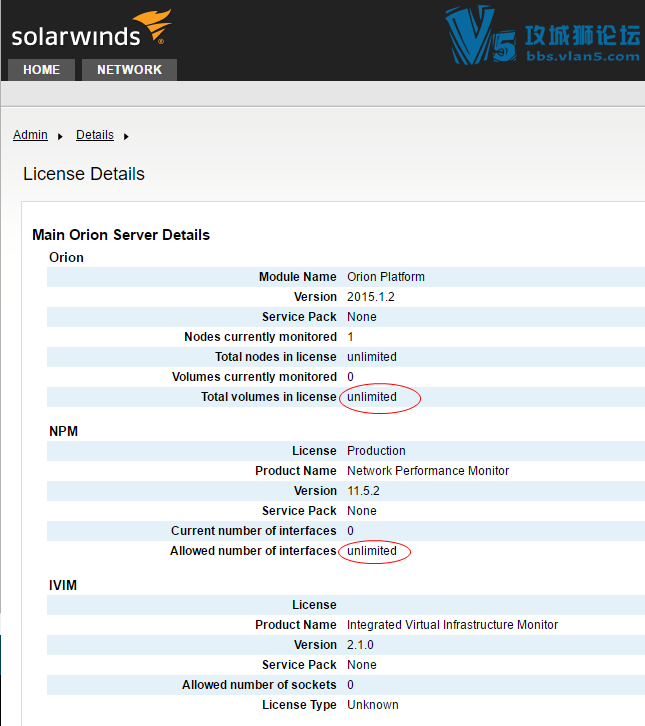Select 'Volumes currently monitored' label

coord(254,377)
